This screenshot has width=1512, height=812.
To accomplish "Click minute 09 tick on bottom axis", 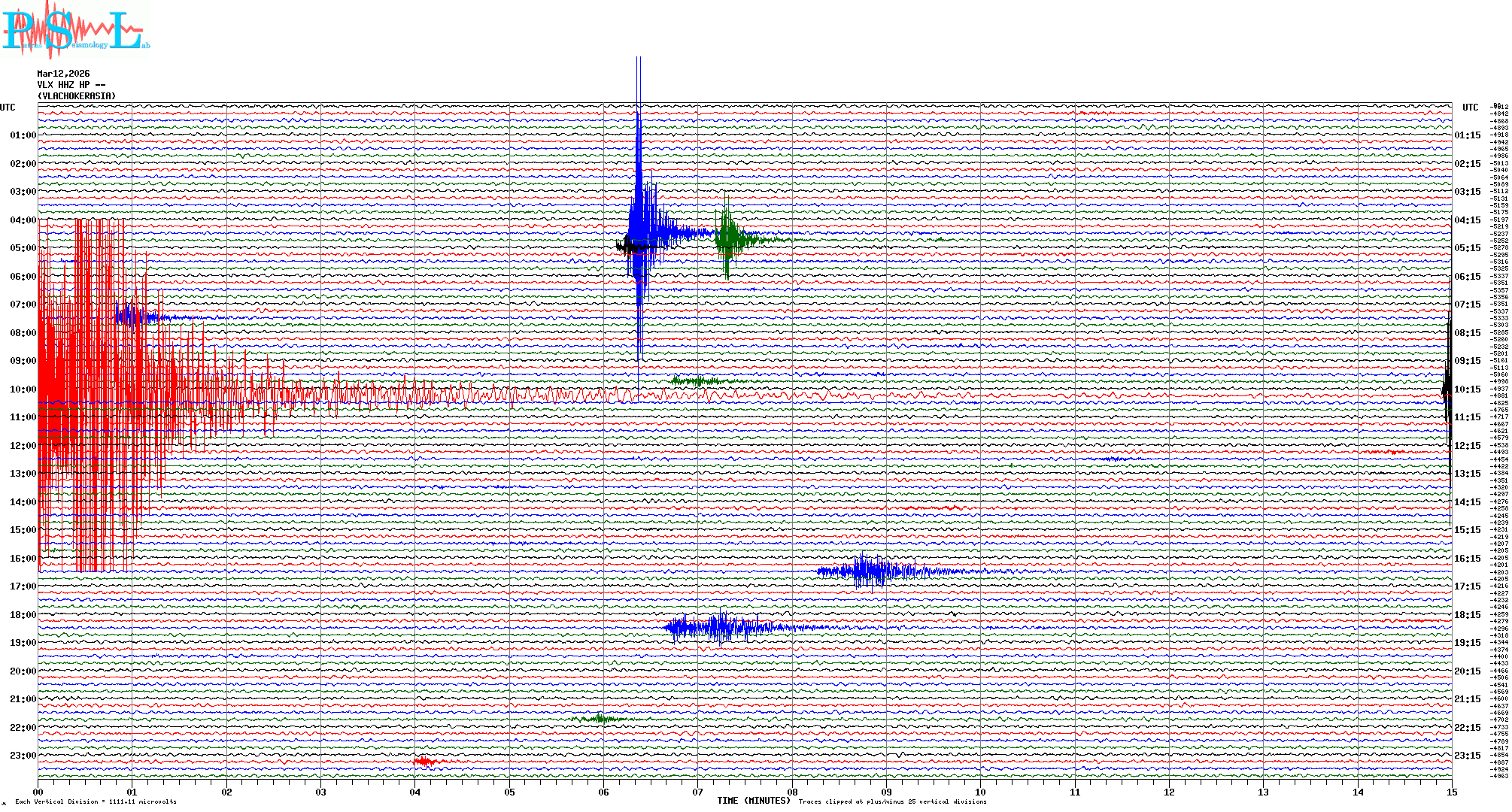I will pyautogui.click(x=886, y=792).
